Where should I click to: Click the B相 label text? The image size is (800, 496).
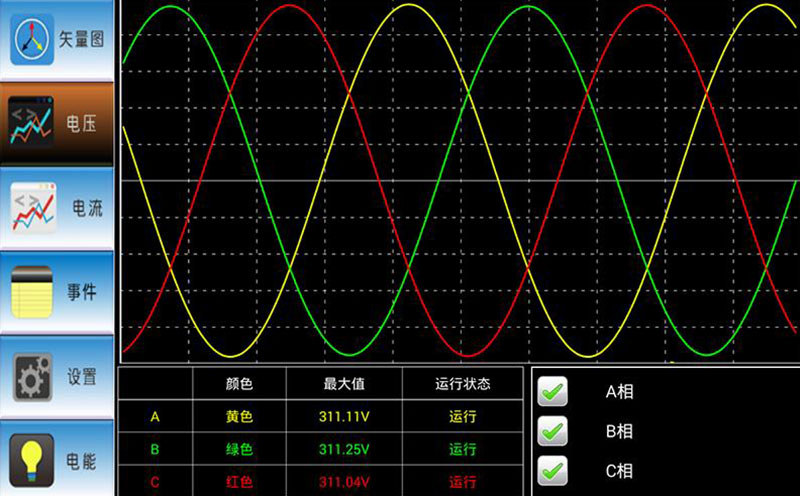(x=619, y=431)
